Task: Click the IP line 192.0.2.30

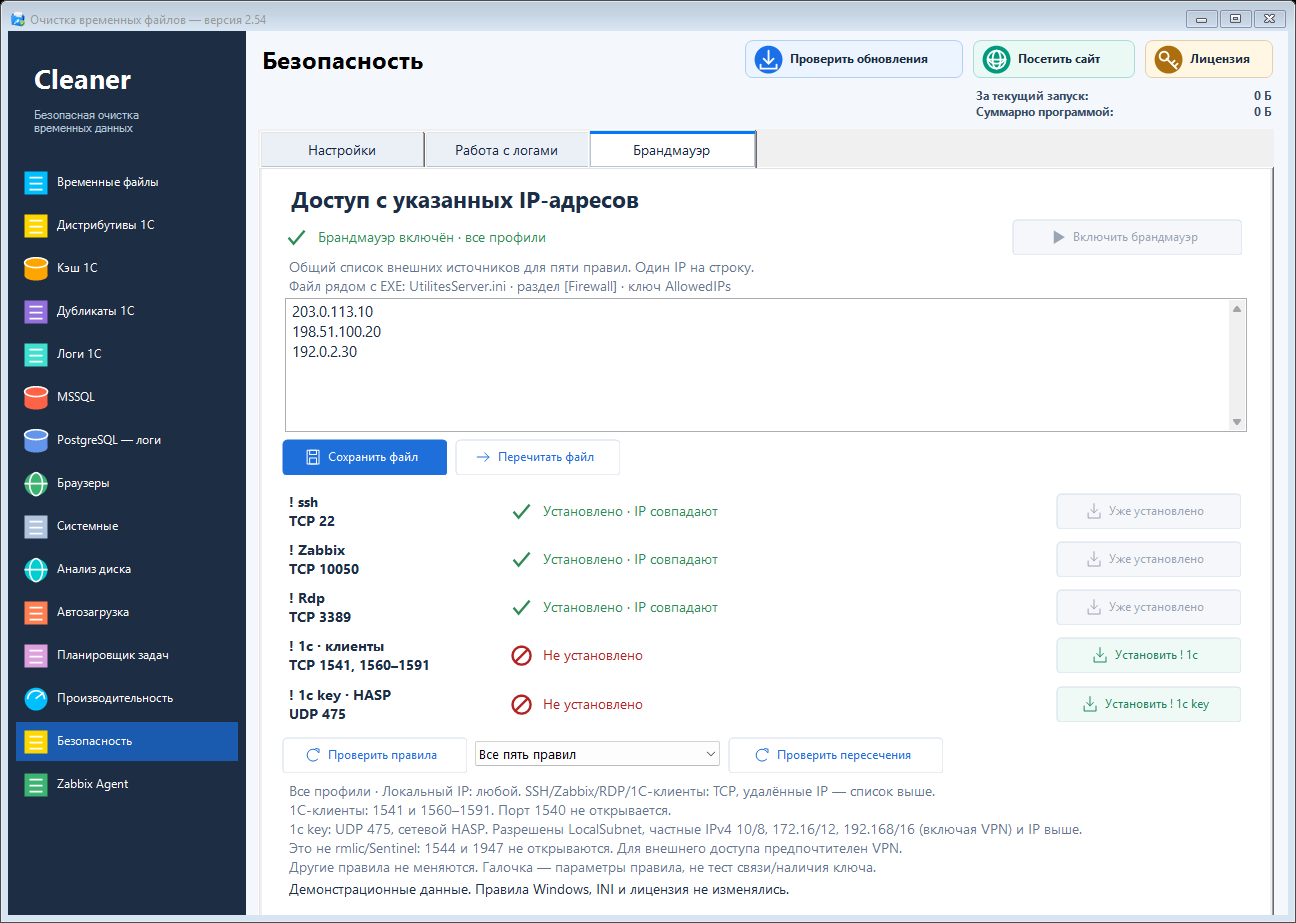Action: coord(324,352)
